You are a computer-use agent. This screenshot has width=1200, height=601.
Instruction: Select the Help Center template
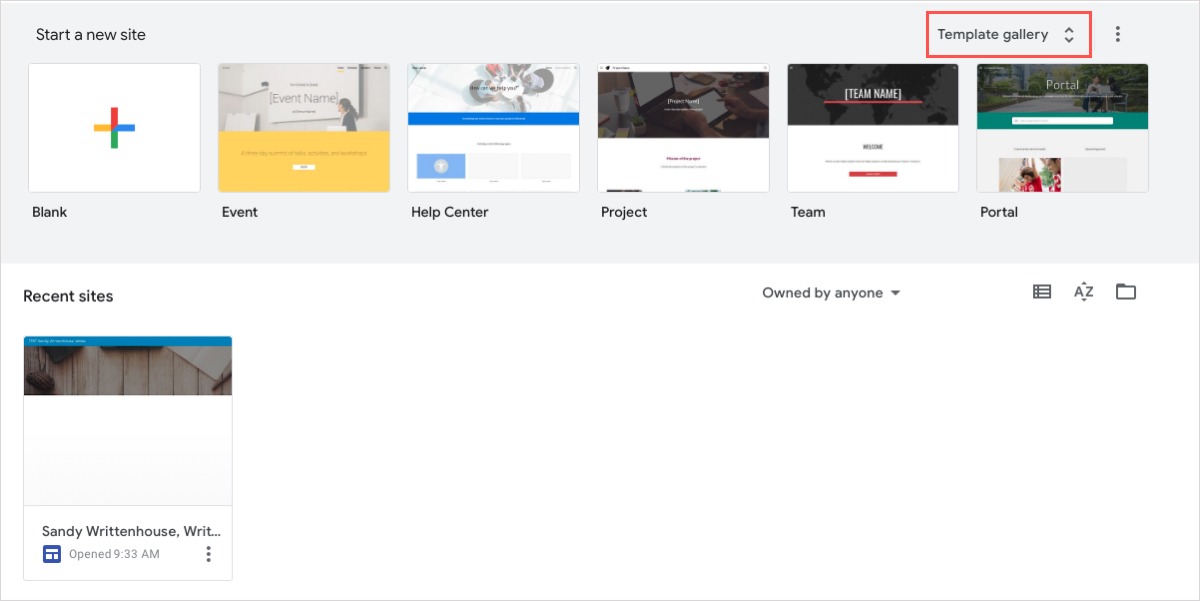[x=493, y=127]
